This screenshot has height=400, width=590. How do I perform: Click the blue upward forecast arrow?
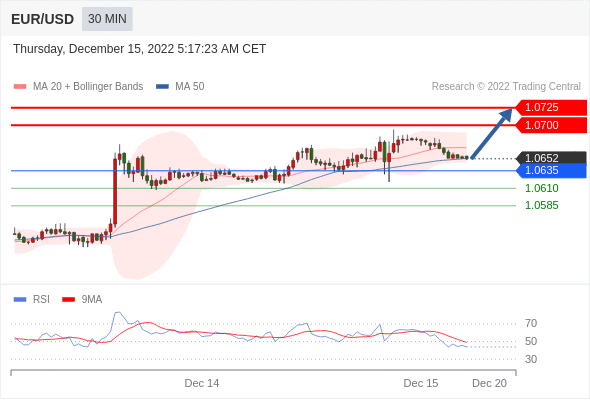(491, 134)
